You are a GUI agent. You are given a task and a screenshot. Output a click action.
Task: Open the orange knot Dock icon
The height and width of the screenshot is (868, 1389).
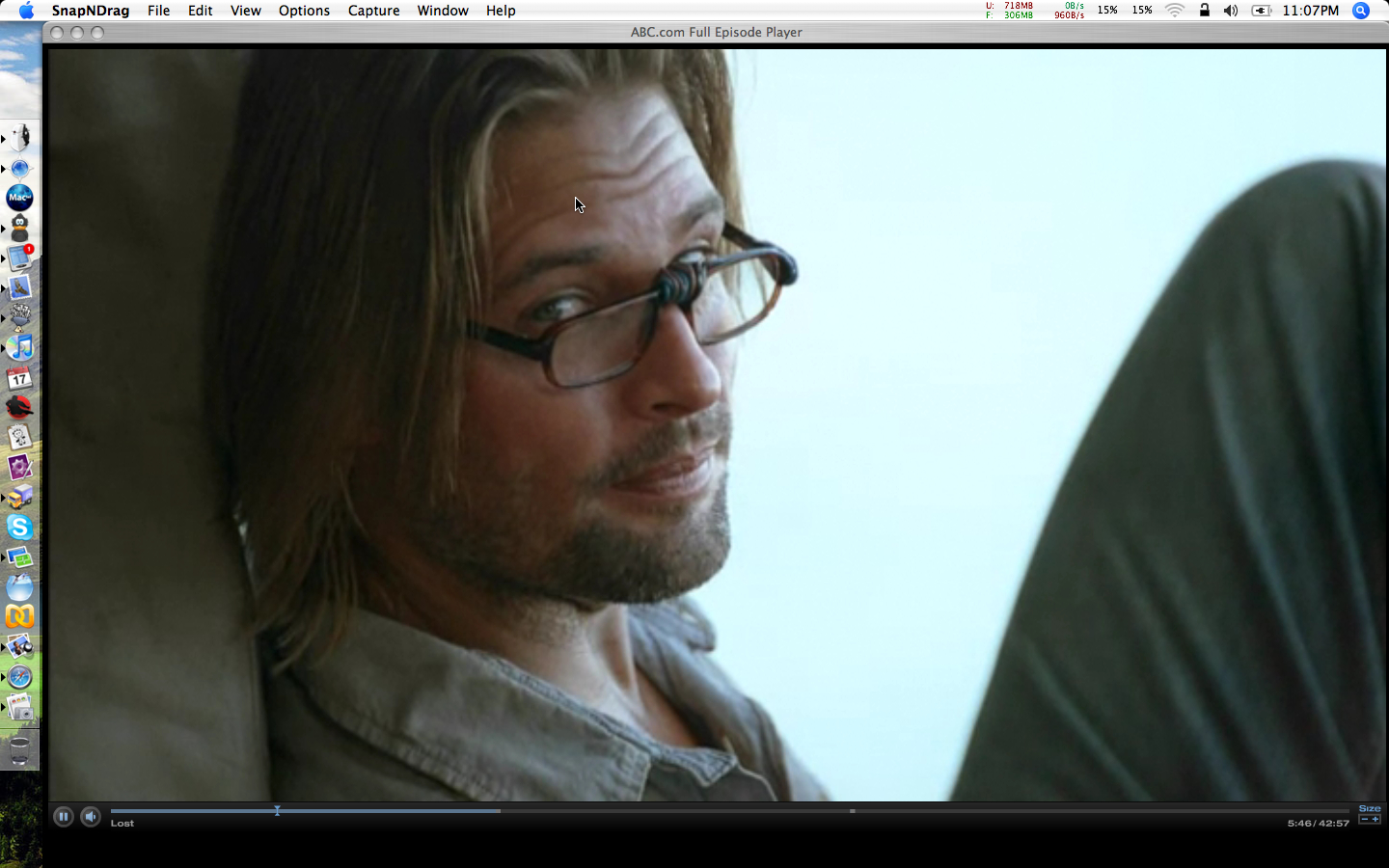point(19,616)
